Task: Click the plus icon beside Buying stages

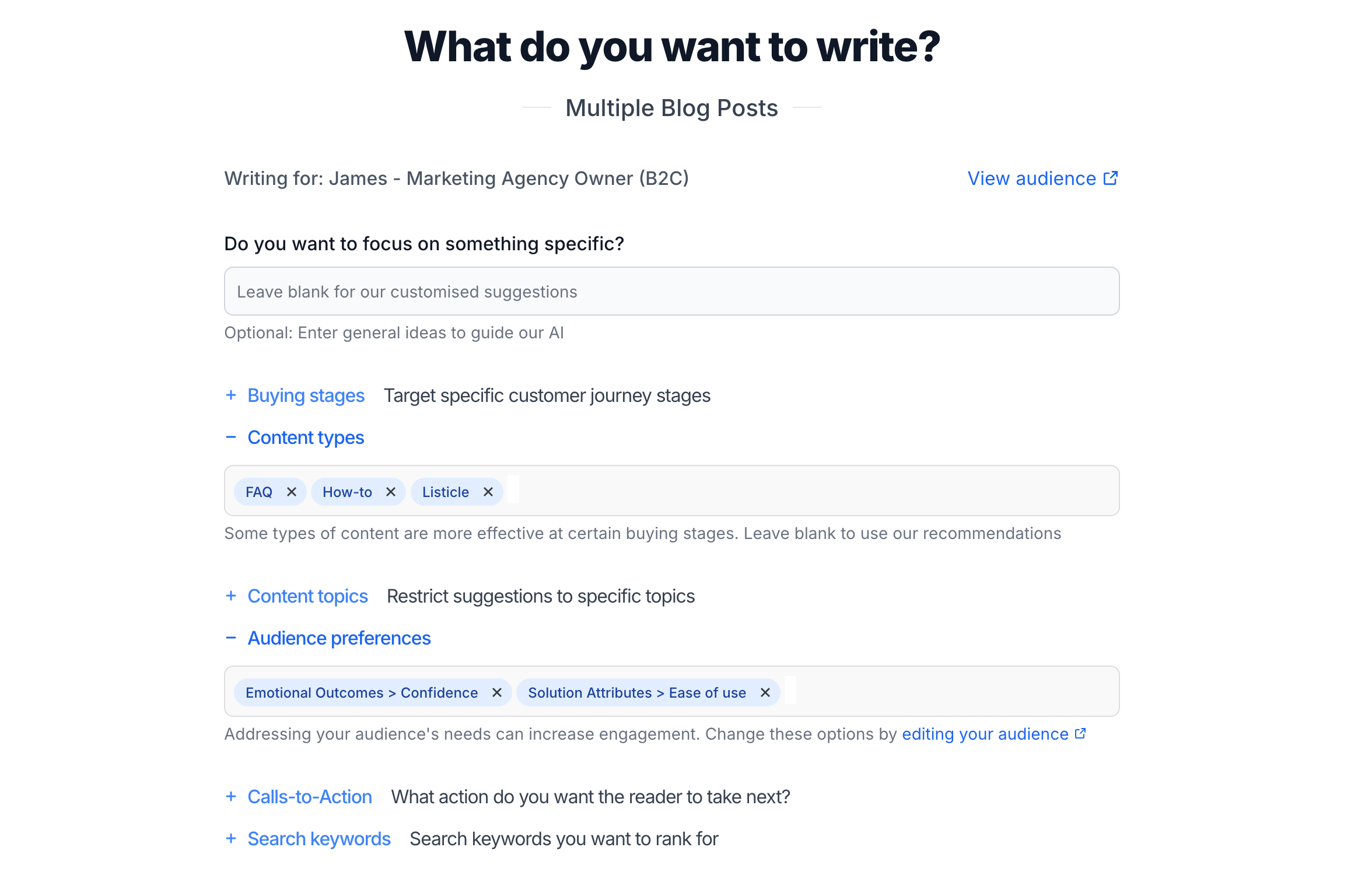Action: (x=231, y=395)
